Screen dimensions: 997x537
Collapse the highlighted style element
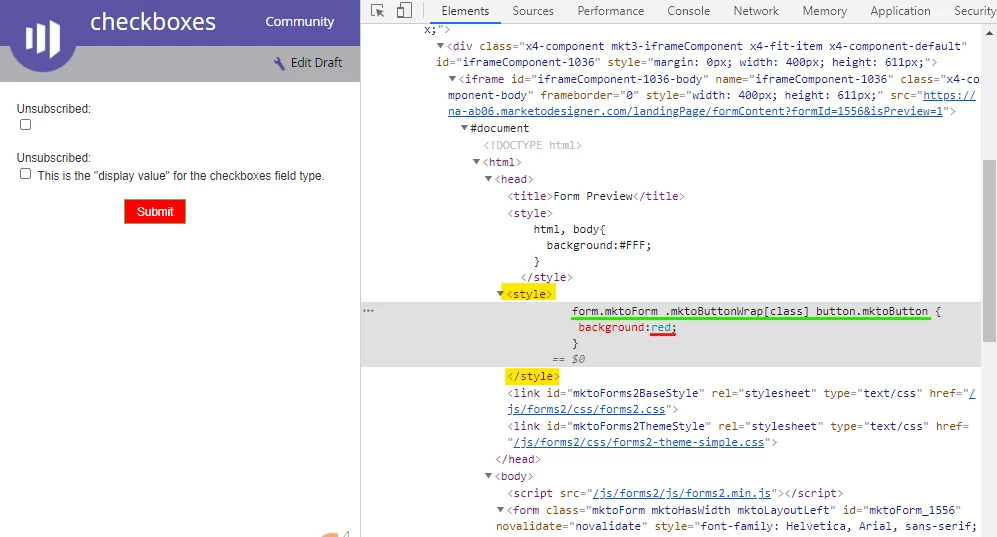[500, 294]
